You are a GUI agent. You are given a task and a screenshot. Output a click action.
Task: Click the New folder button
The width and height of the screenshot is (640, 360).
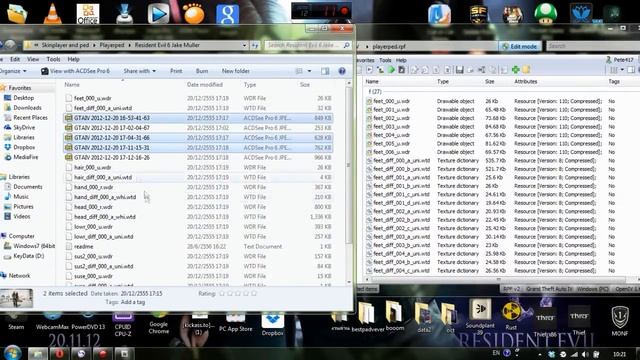point(236,71)
